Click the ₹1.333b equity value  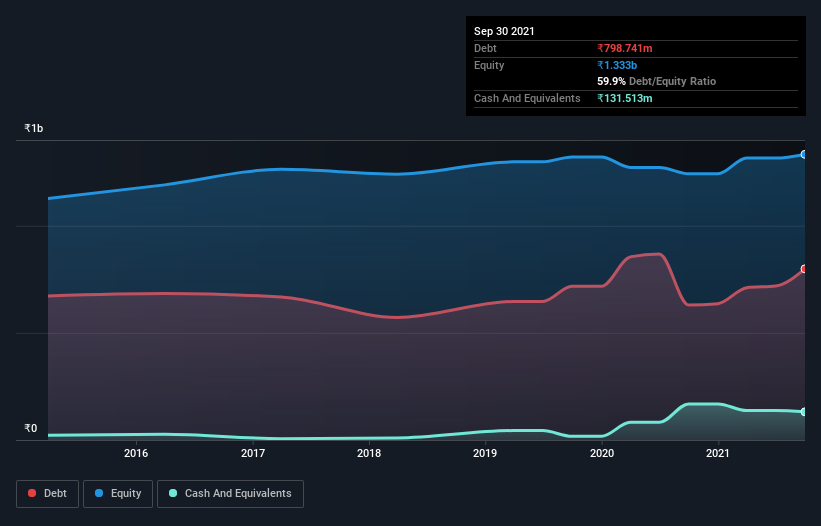617,65
